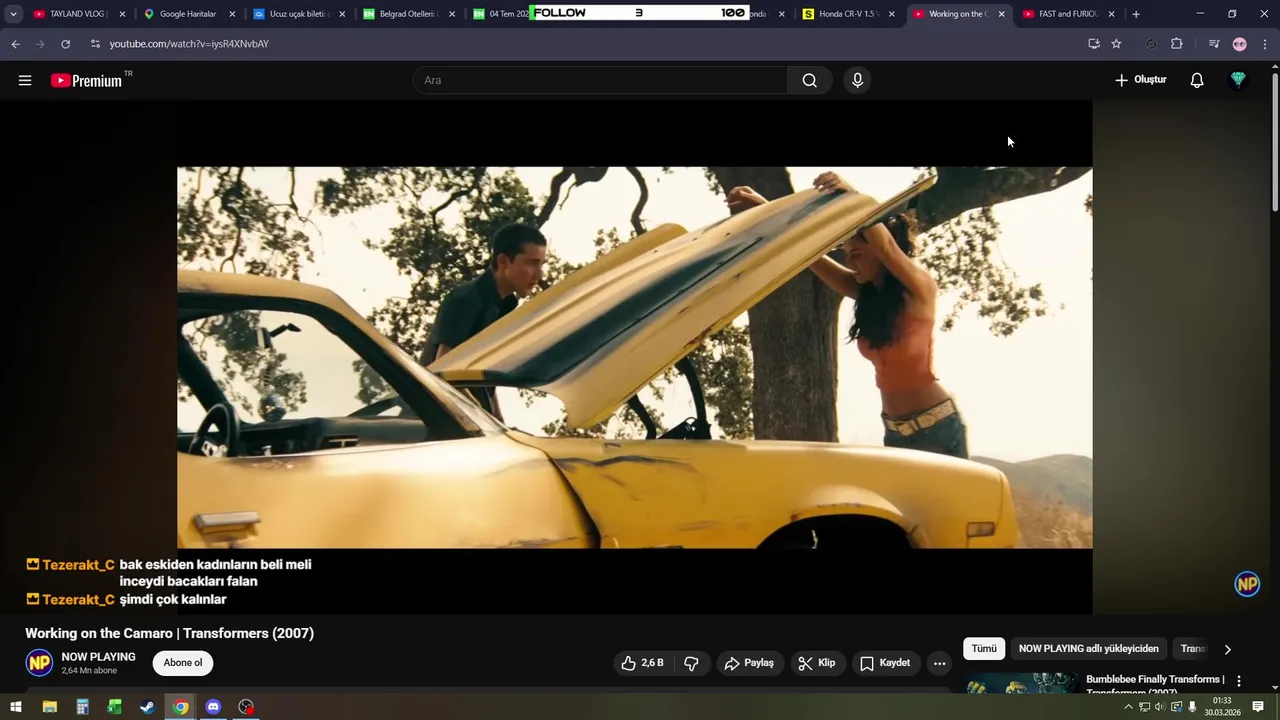Go back in browser history

pos(15,44)
